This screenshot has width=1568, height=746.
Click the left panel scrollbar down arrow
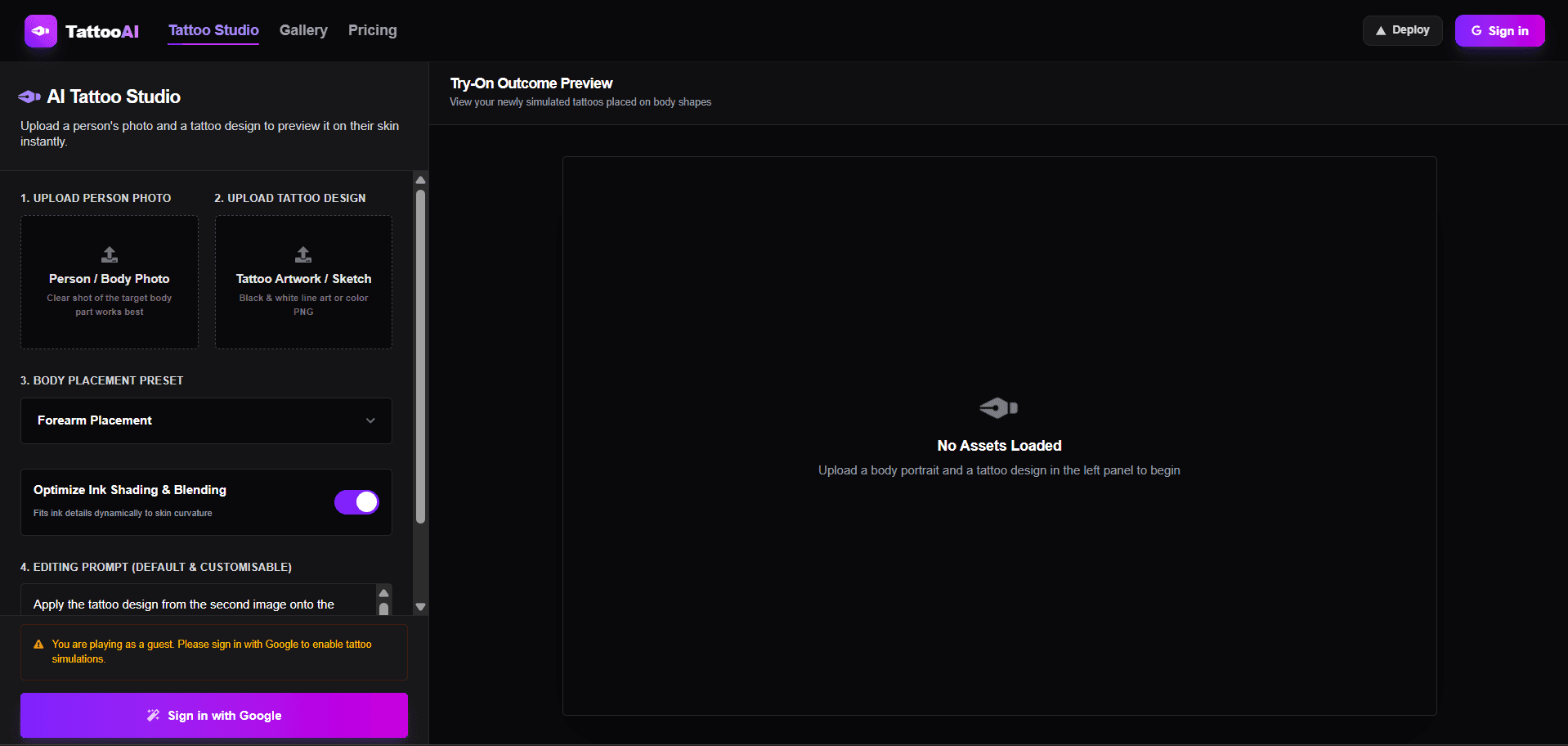pos(420,607)
